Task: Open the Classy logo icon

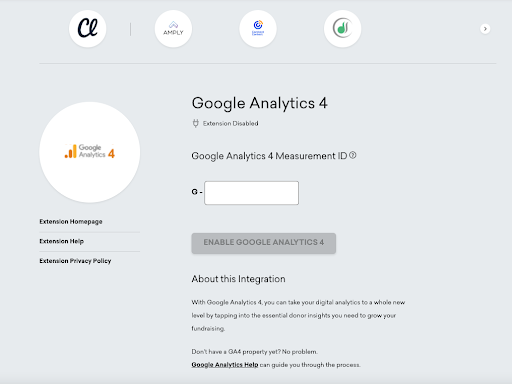Action: coord(88,29)
